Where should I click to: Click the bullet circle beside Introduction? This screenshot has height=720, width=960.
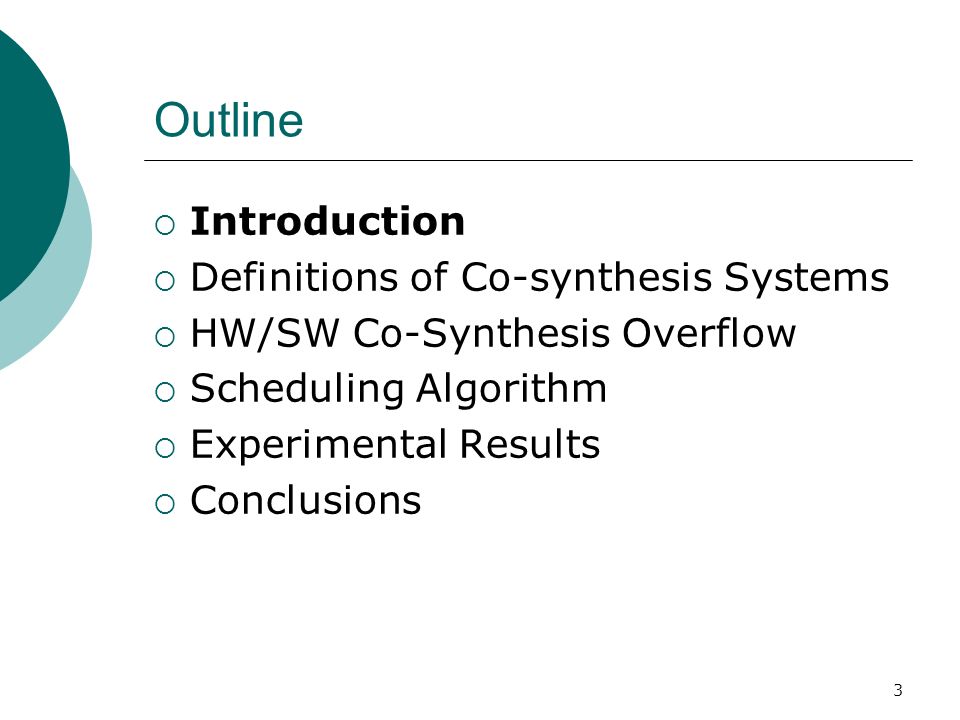[165, 225]
